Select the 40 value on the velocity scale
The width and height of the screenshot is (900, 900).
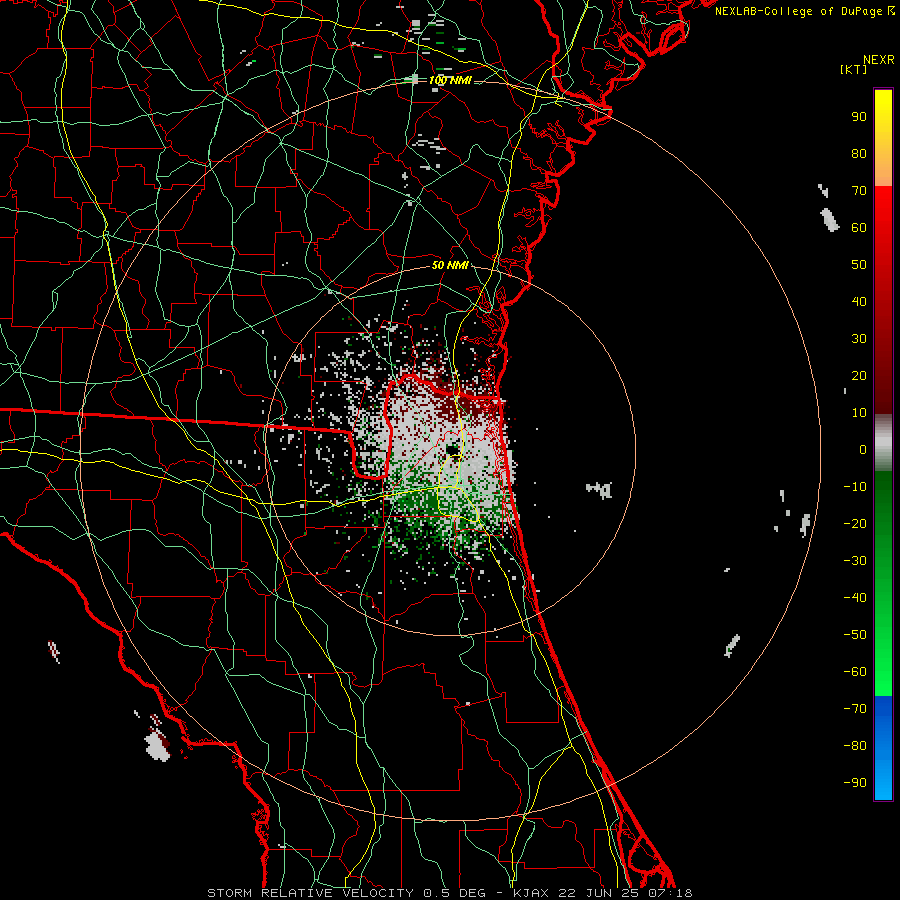859,302
